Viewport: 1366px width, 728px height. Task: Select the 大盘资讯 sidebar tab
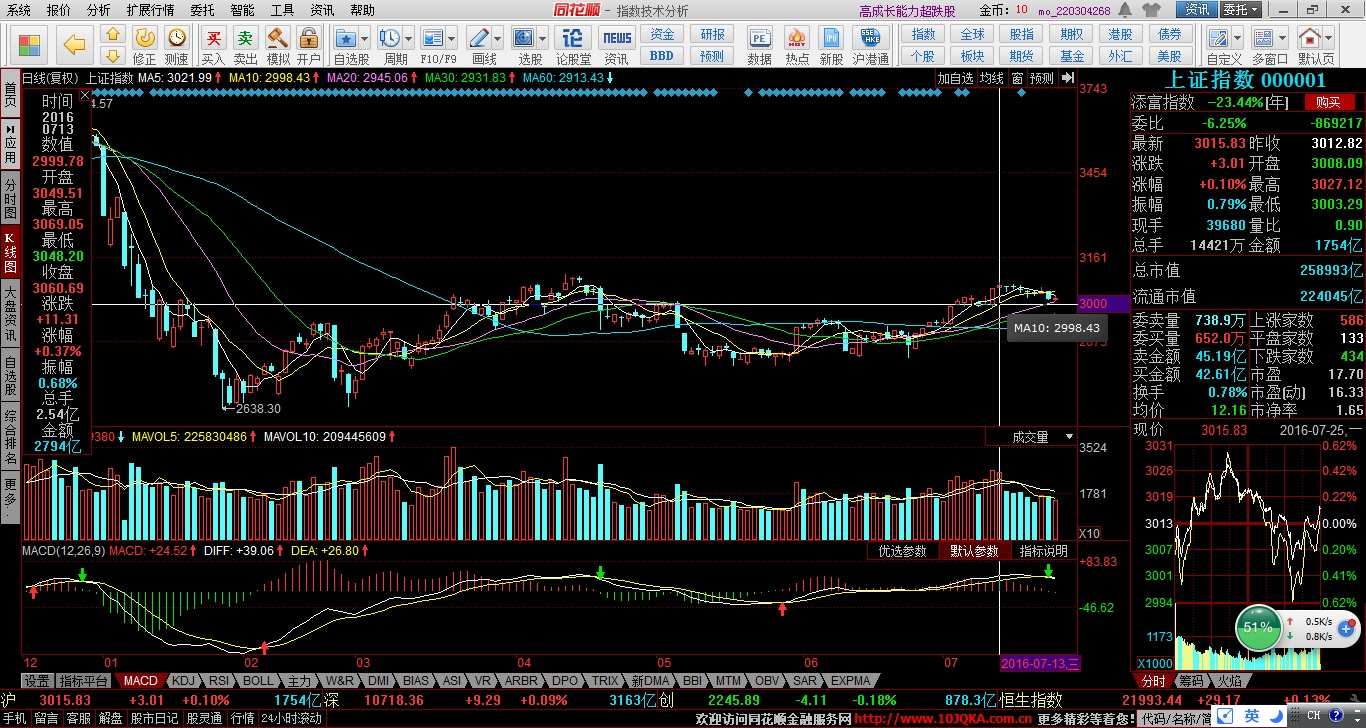[x=10, y=313]
